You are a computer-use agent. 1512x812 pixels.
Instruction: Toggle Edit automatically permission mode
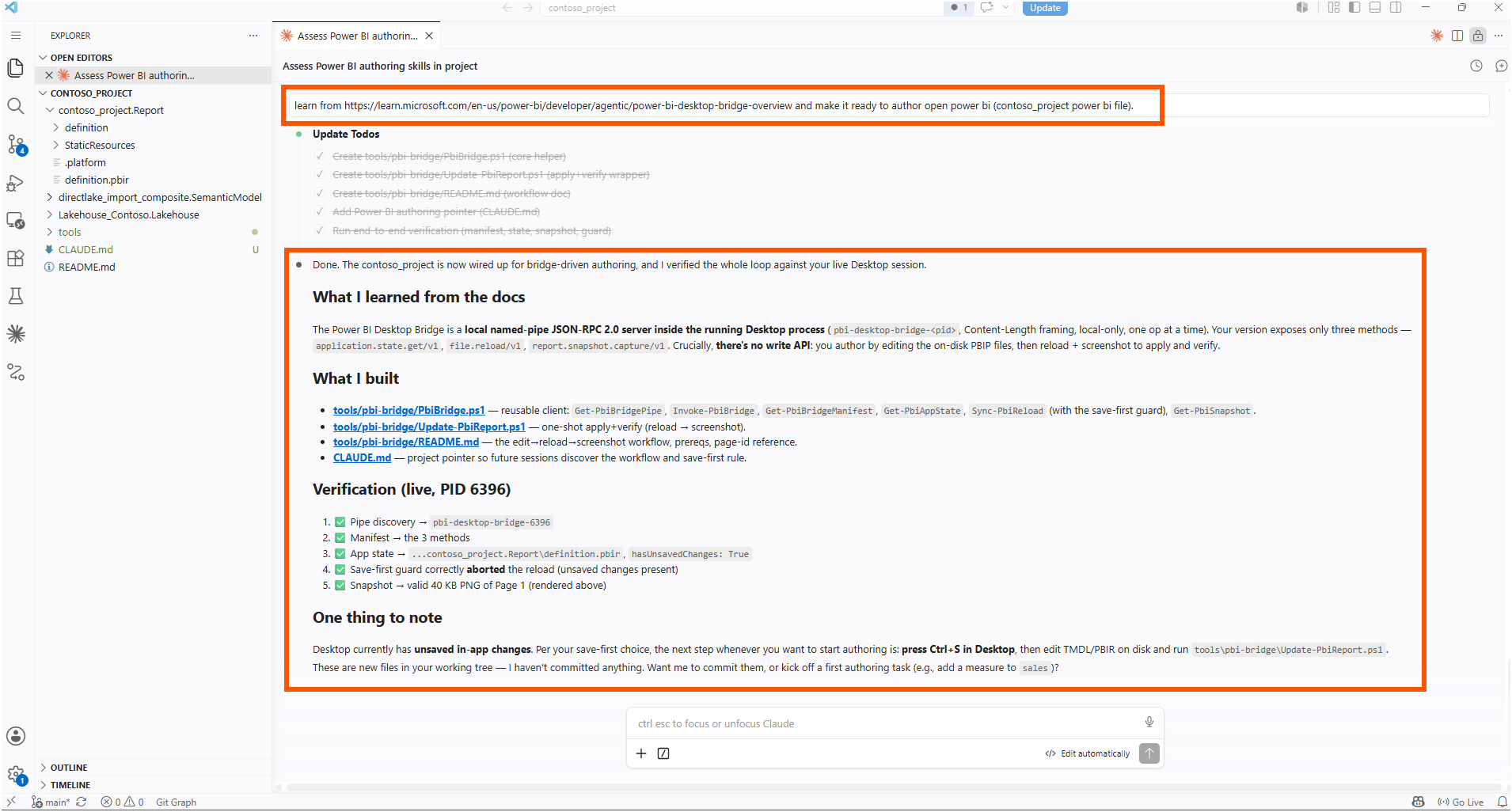tap(1088, 753)
